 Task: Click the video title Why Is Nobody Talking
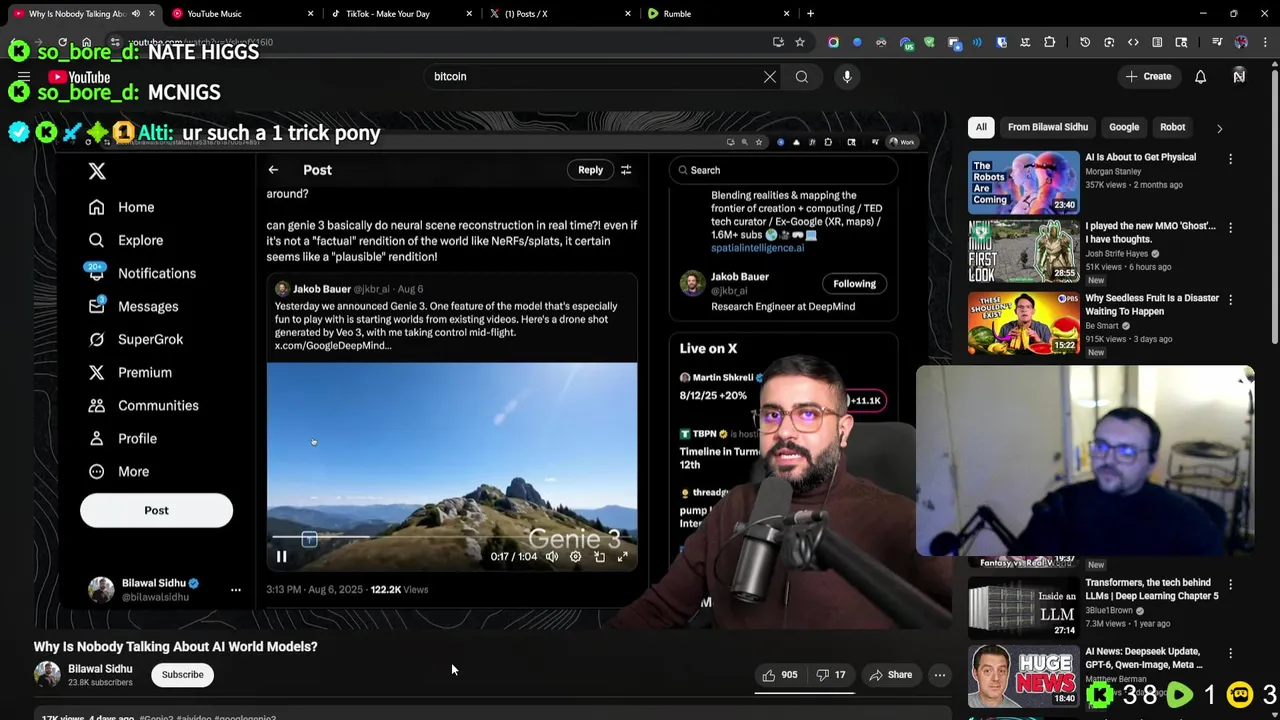175,646
